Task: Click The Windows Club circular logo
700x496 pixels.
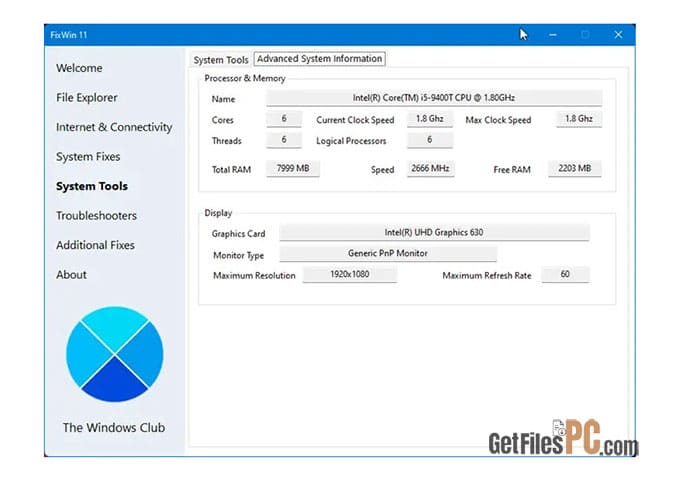Action: coord(115,354)
